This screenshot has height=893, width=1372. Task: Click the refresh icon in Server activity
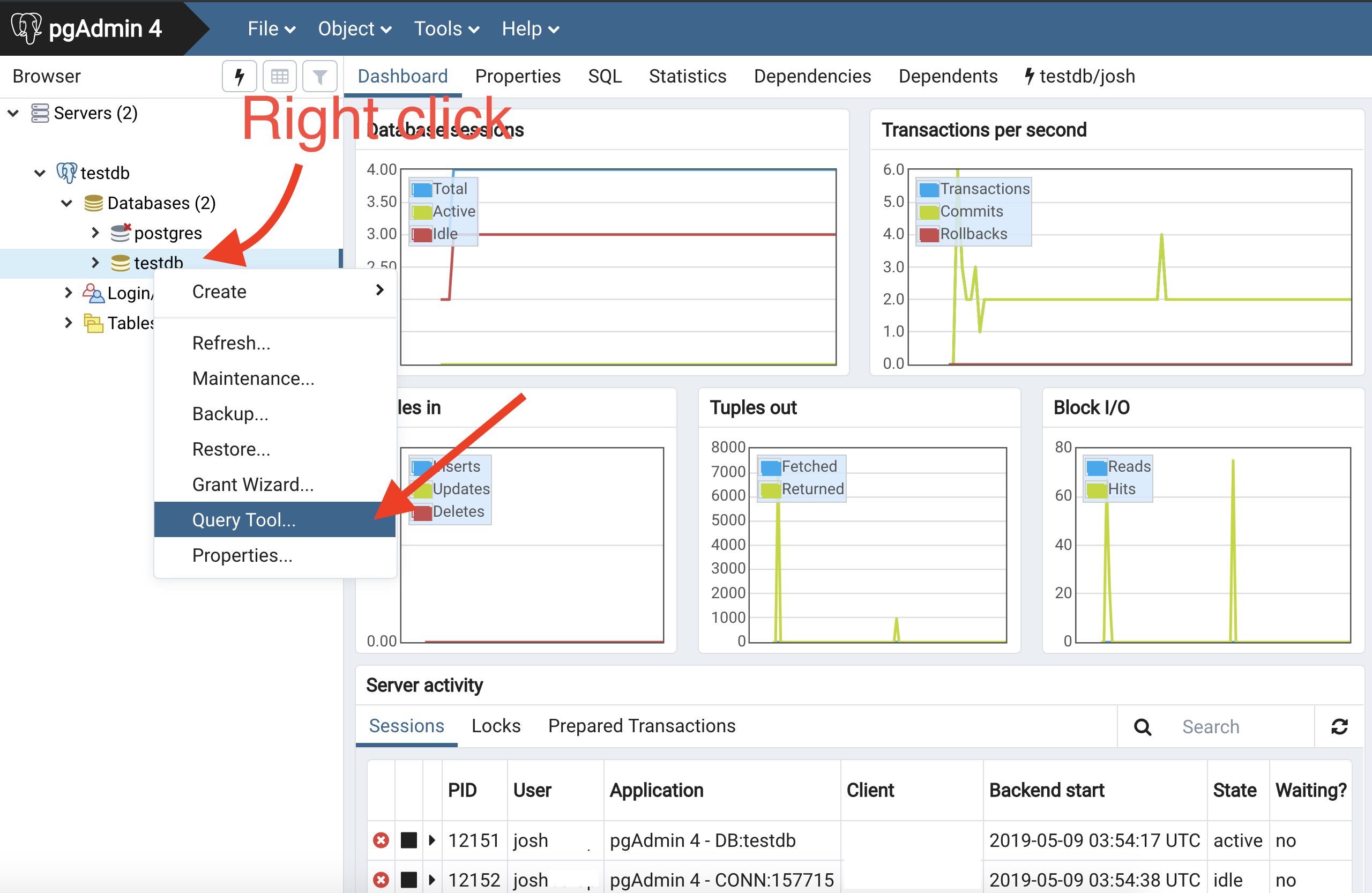[x=1339, y=726]
